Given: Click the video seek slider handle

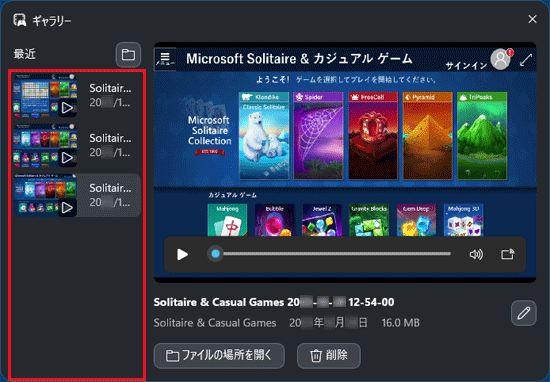Looking at the screenshot, I should 216,254.
